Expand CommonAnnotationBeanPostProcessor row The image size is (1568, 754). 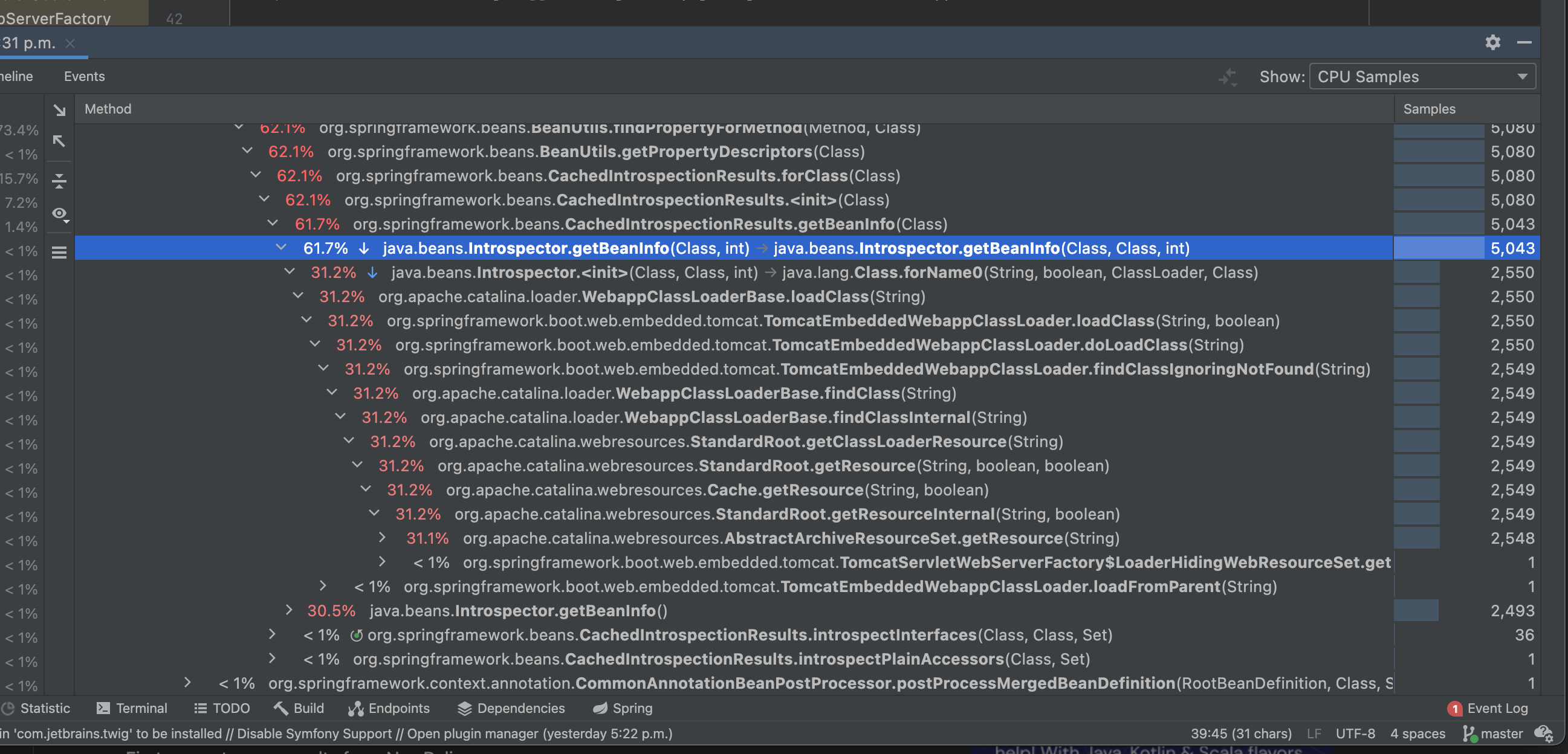(x=187, y=683)
